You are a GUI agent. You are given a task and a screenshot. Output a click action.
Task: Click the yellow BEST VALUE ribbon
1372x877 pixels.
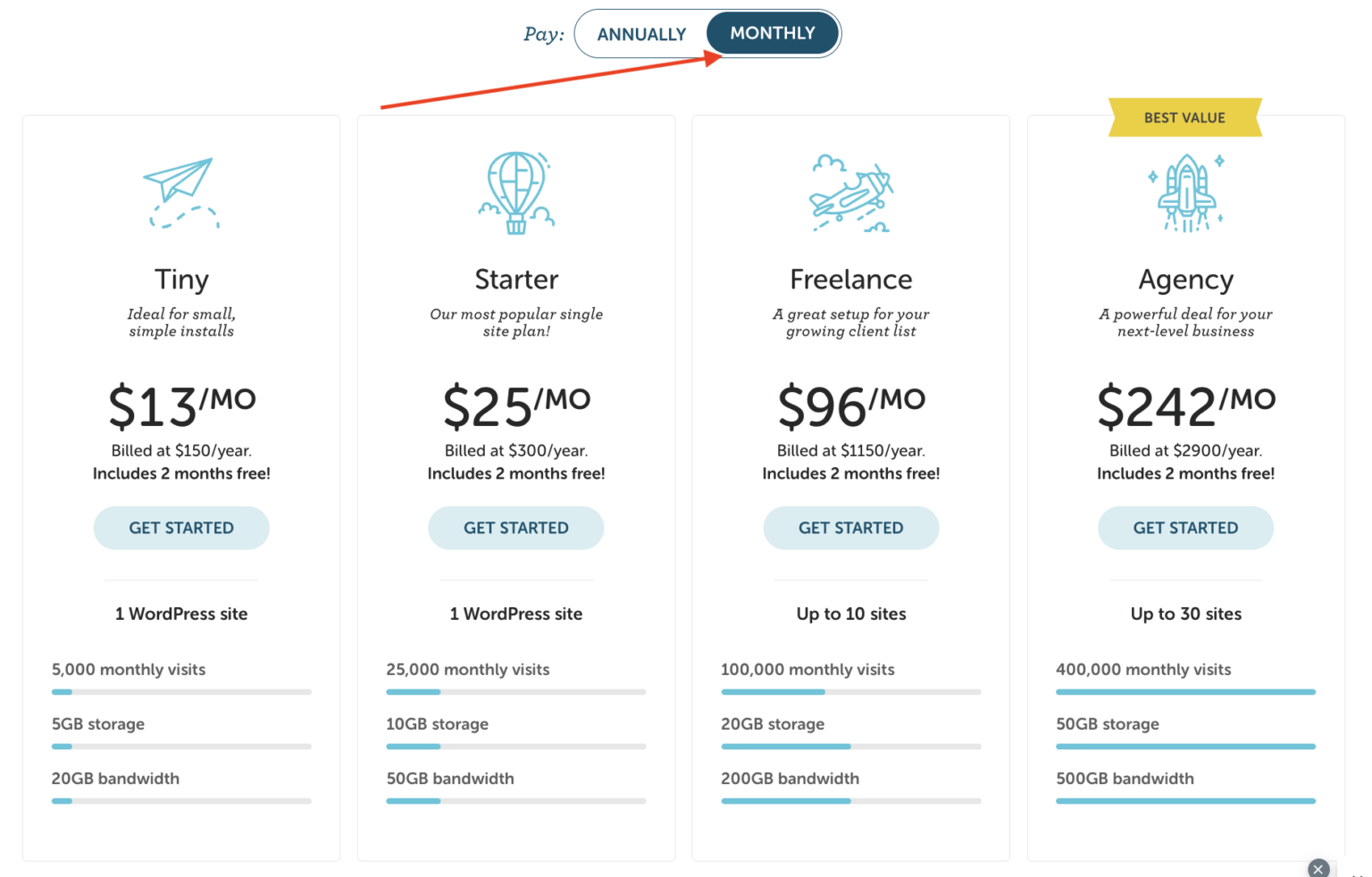(x=1185, y=117)
